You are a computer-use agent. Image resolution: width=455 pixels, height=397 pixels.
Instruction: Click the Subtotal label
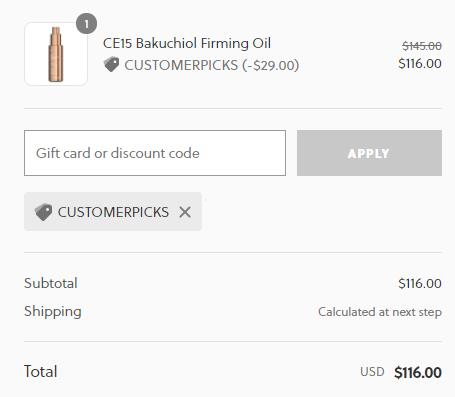(x=51, y=283)
